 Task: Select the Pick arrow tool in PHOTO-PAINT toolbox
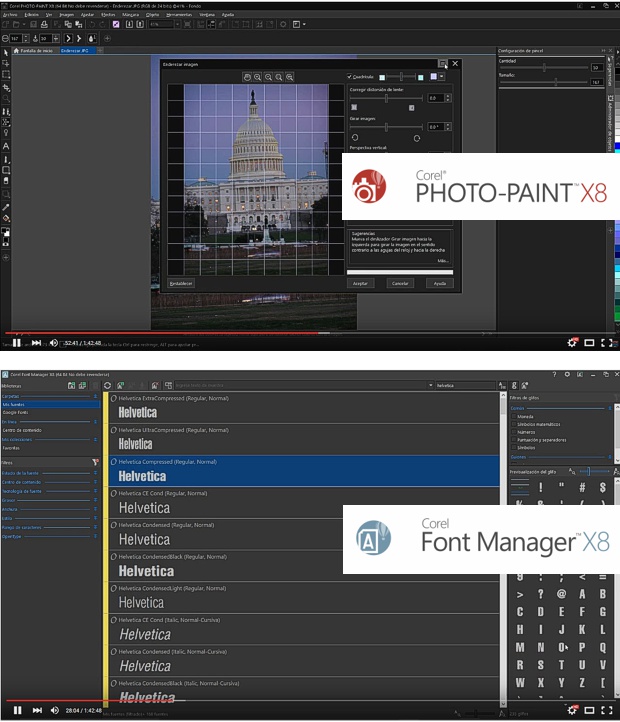click(6, 53)
